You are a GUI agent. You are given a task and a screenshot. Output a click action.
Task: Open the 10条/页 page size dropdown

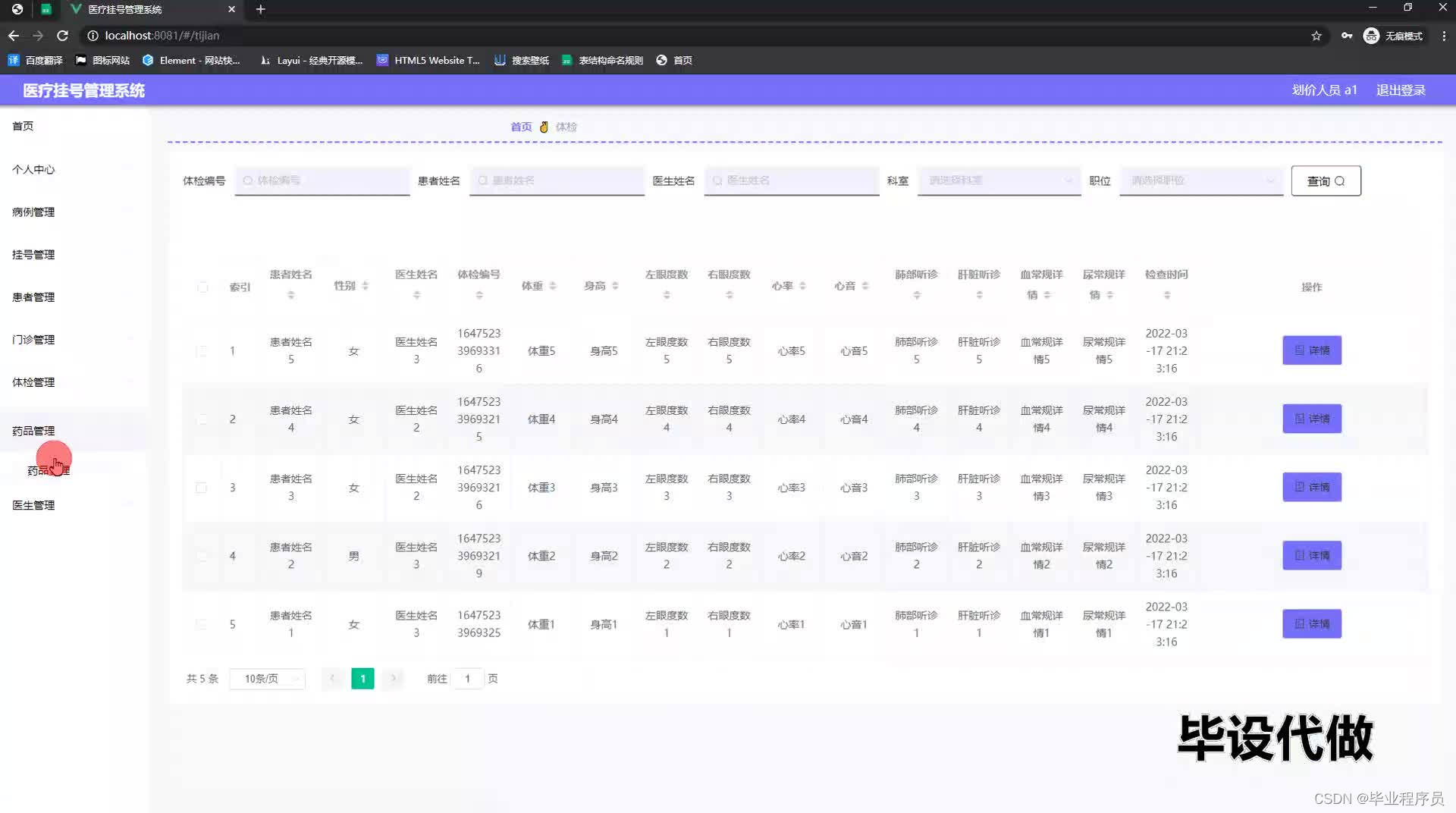pyautogui.click(x=267, y=679)
